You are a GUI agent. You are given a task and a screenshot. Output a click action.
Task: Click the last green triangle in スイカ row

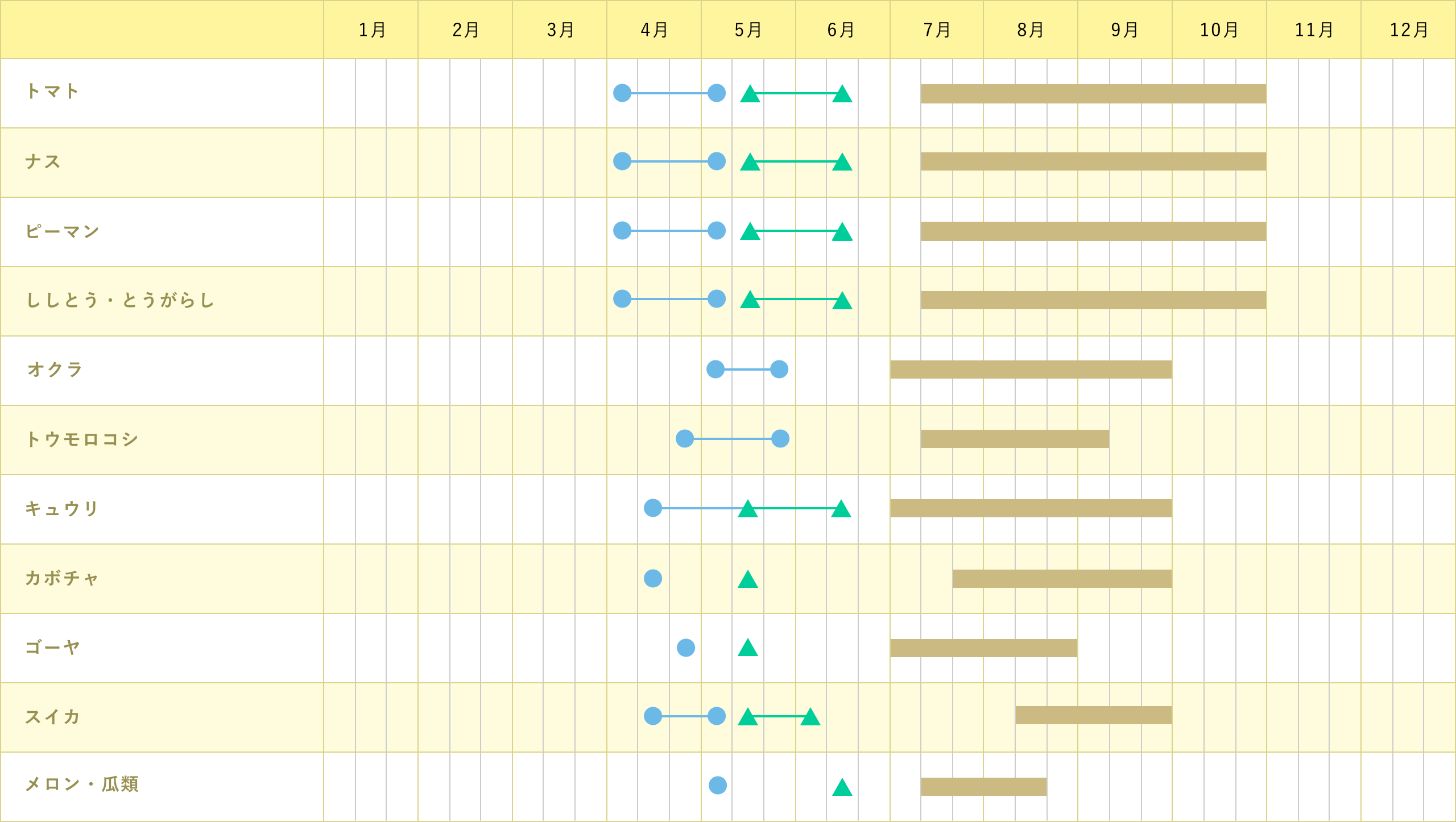[810, 717]
